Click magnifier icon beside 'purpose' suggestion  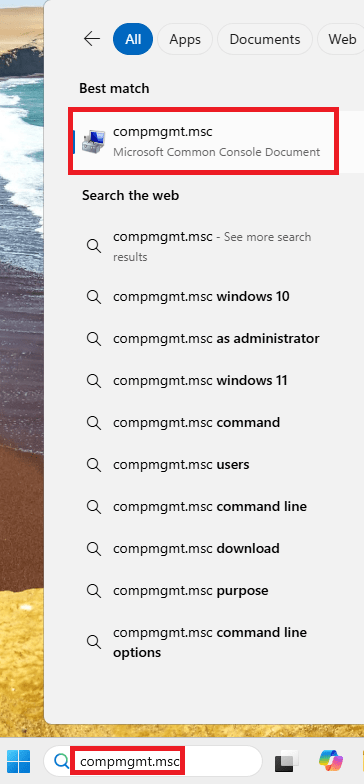[94, 590]
